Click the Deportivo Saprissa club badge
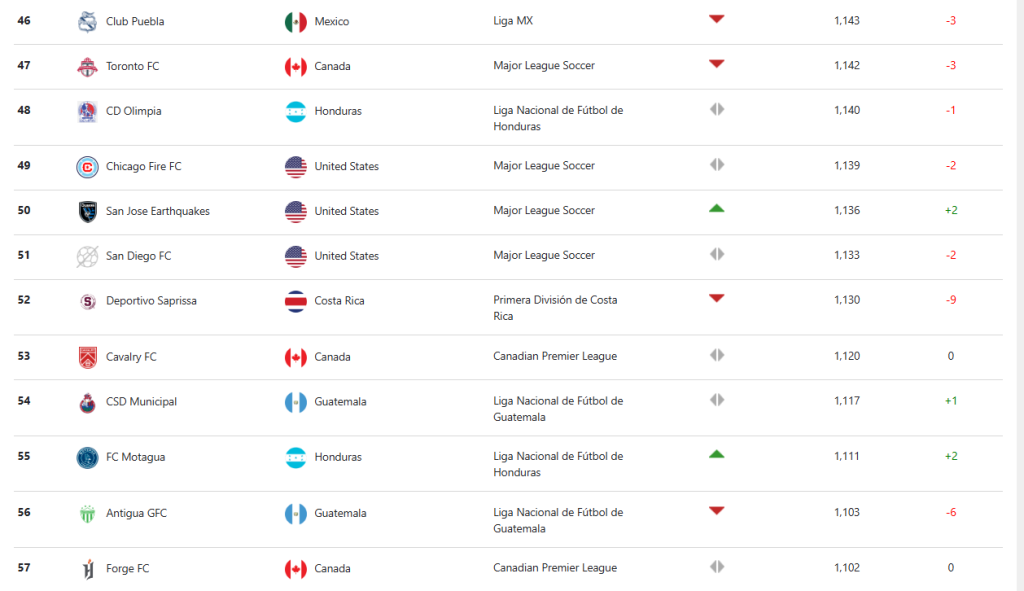This screenshot has height=591, width=1024. click(x=88, y=301)
